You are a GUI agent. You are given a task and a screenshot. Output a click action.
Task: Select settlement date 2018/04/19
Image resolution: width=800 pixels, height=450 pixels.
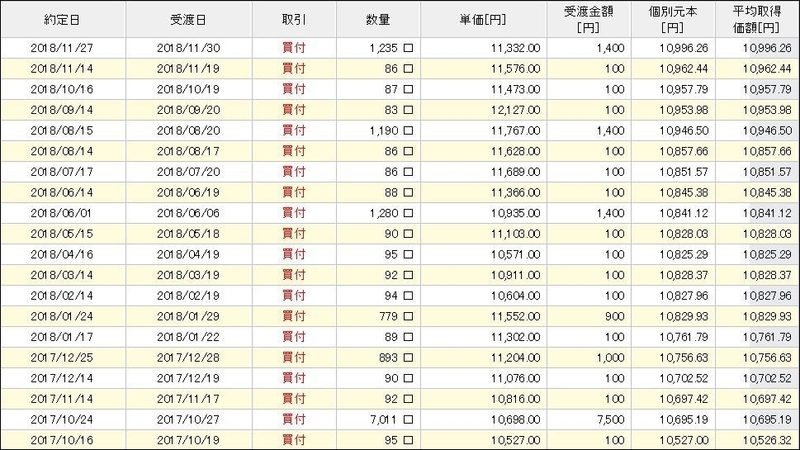click(x=188, y=255)
